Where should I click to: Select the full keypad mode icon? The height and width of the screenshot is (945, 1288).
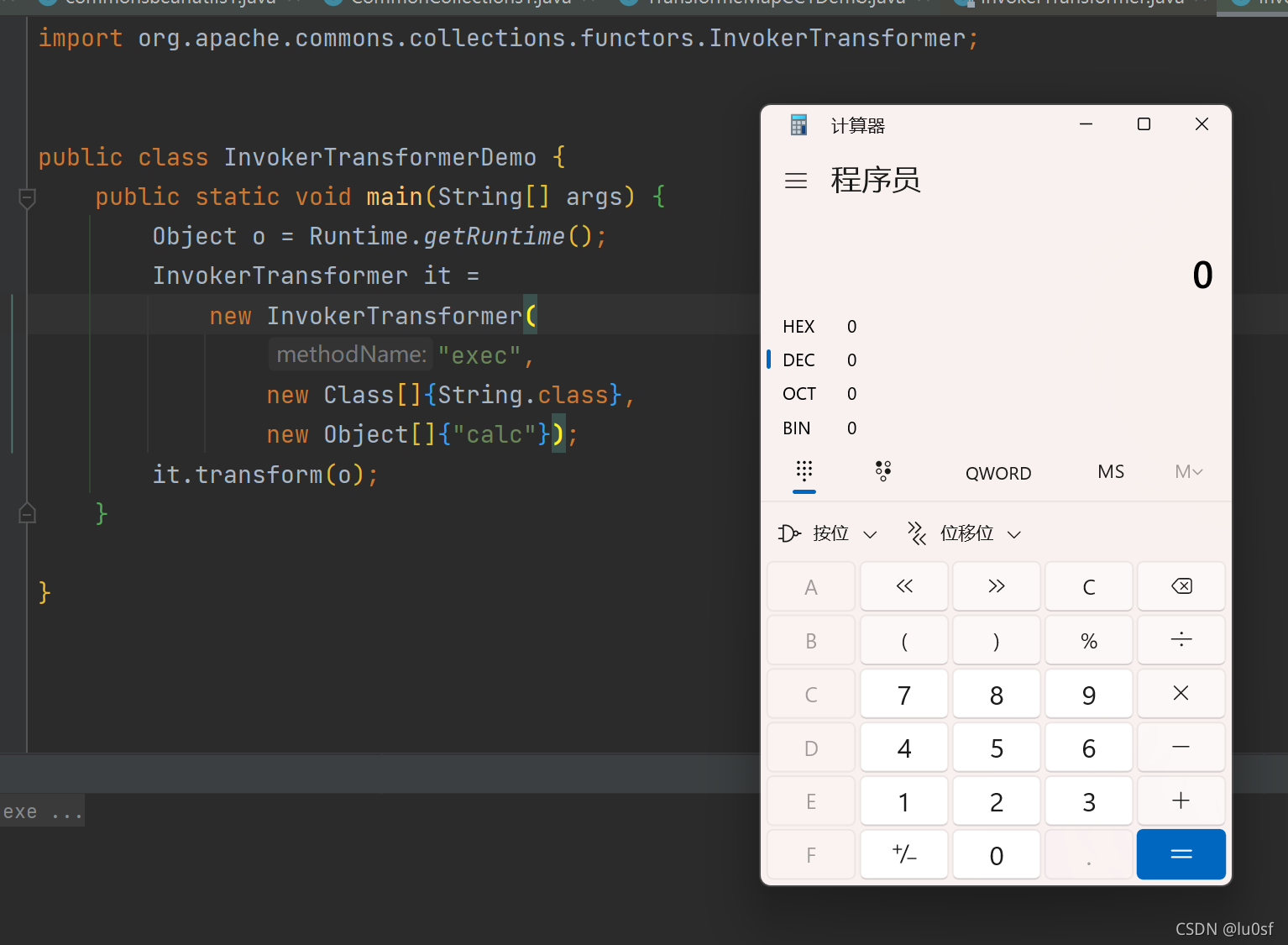(804, 470)
